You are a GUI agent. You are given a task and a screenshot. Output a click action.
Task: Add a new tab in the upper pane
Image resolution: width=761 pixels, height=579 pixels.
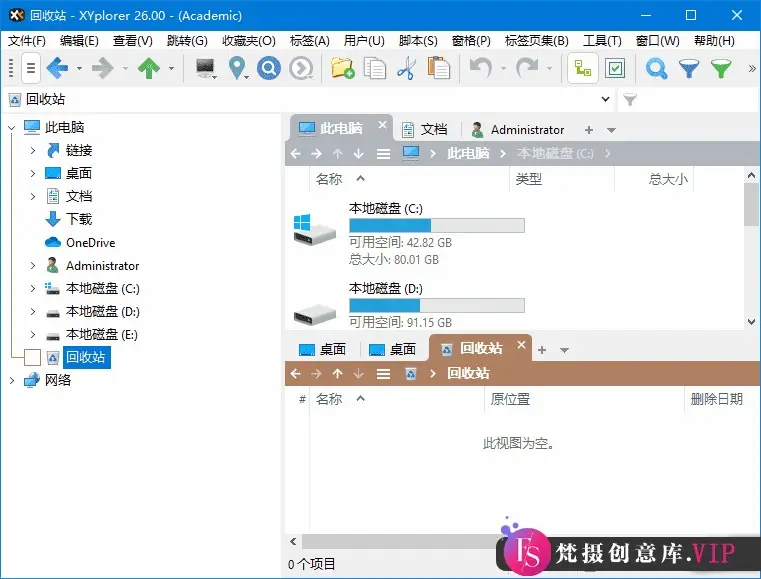[589, 130]
